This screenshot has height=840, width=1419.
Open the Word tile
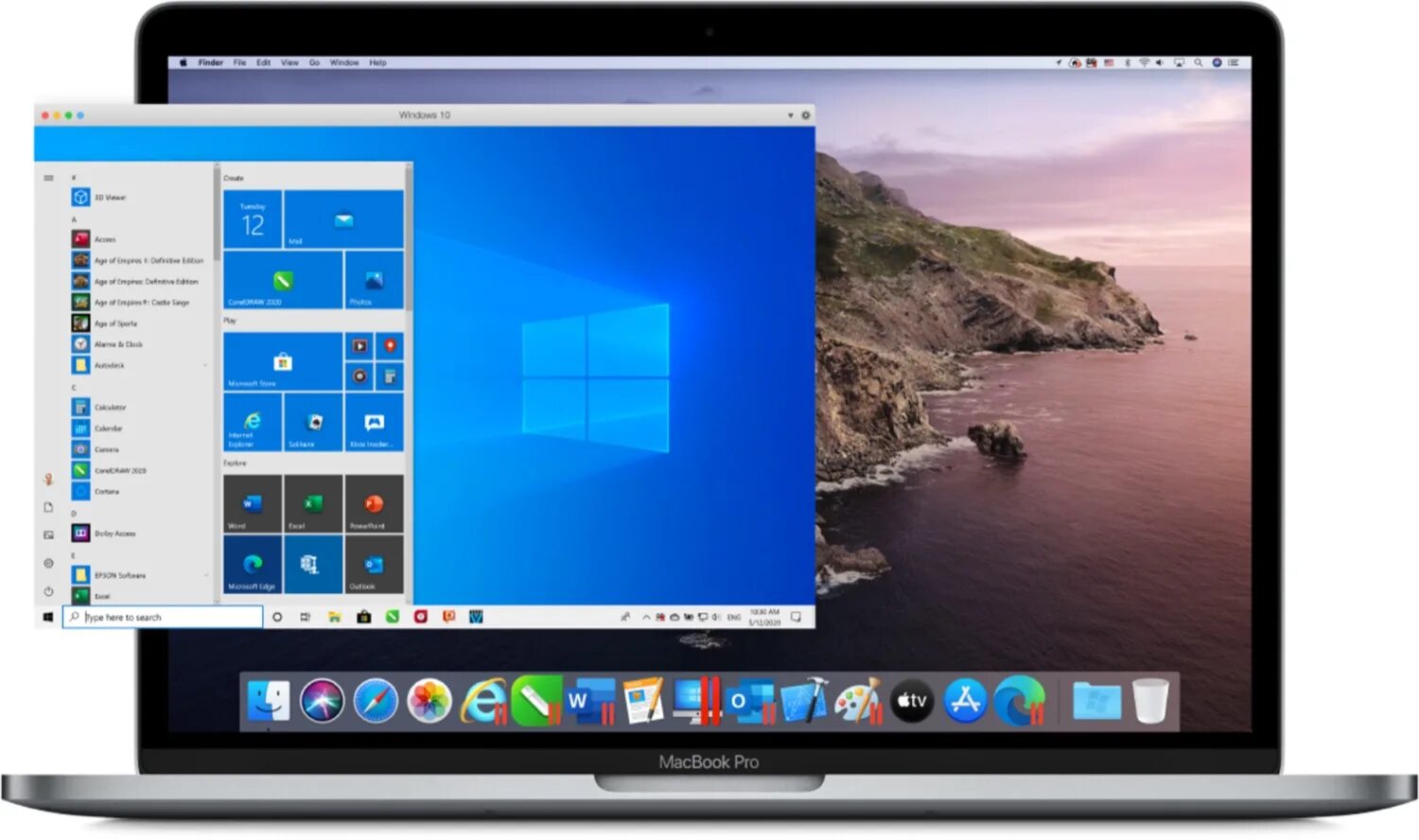click(253, 503)
